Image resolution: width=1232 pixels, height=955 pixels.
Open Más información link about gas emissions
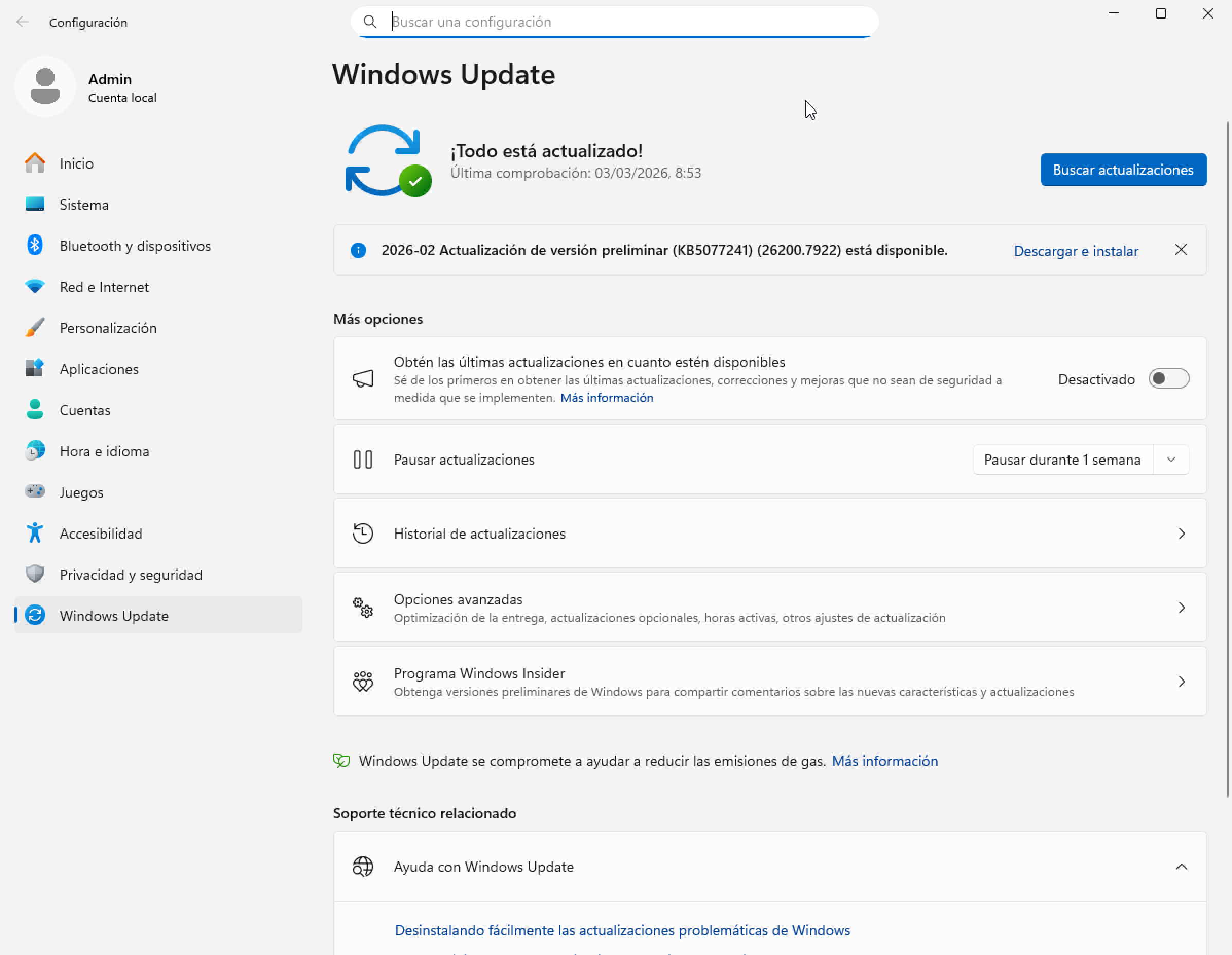point(884,761)
